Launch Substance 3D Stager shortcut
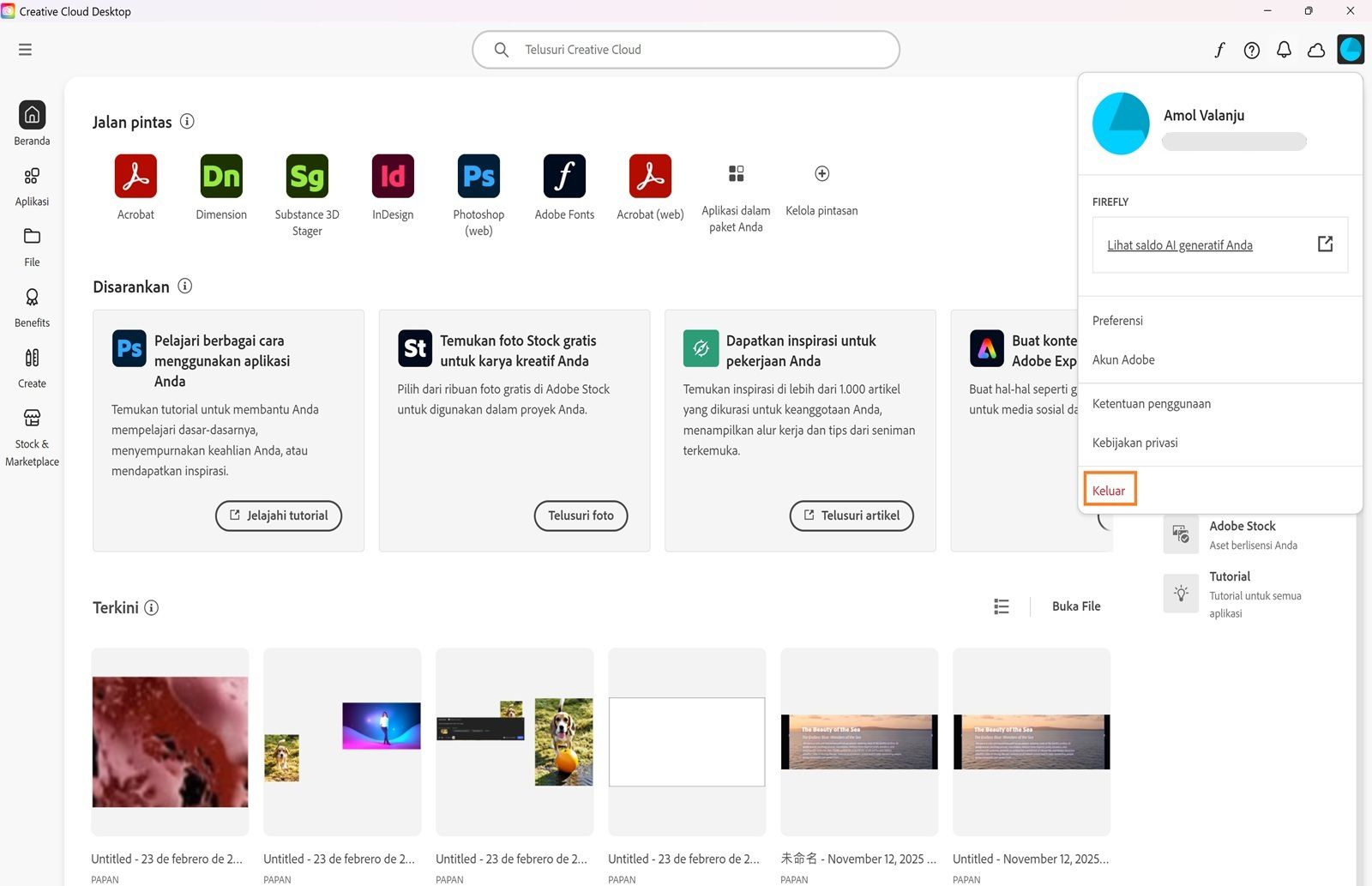The width and height of the screenshot is (1372, 886). click(307, 176)
